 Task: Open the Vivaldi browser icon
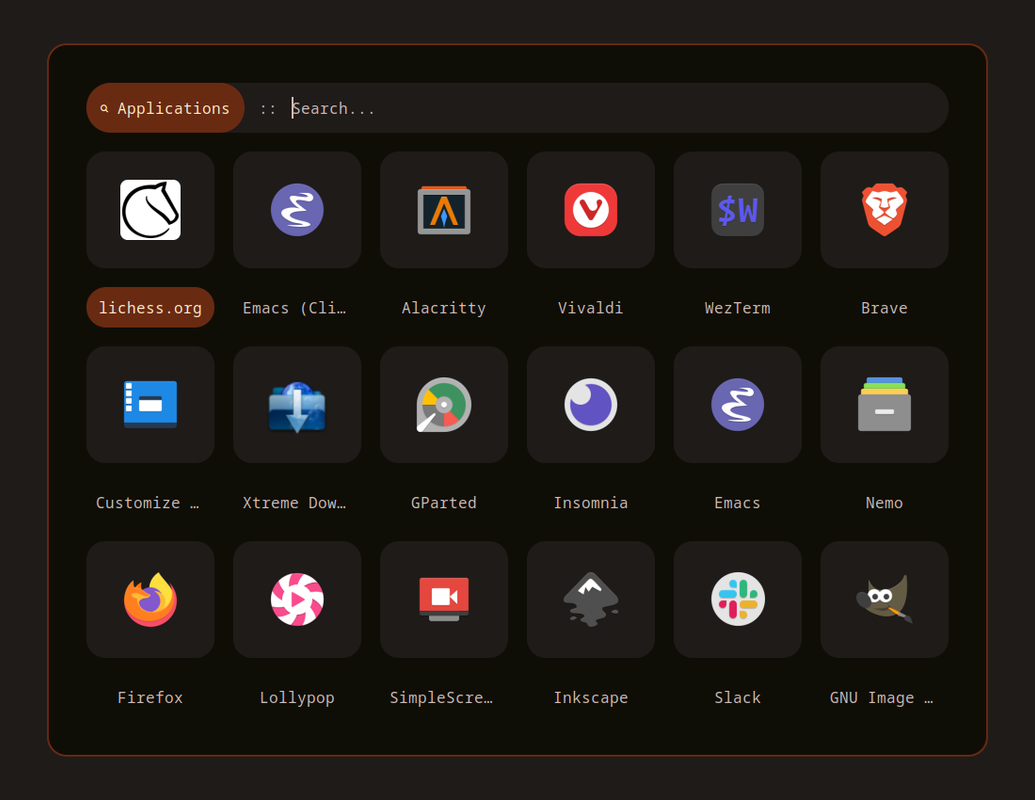(x=591, y=210)
